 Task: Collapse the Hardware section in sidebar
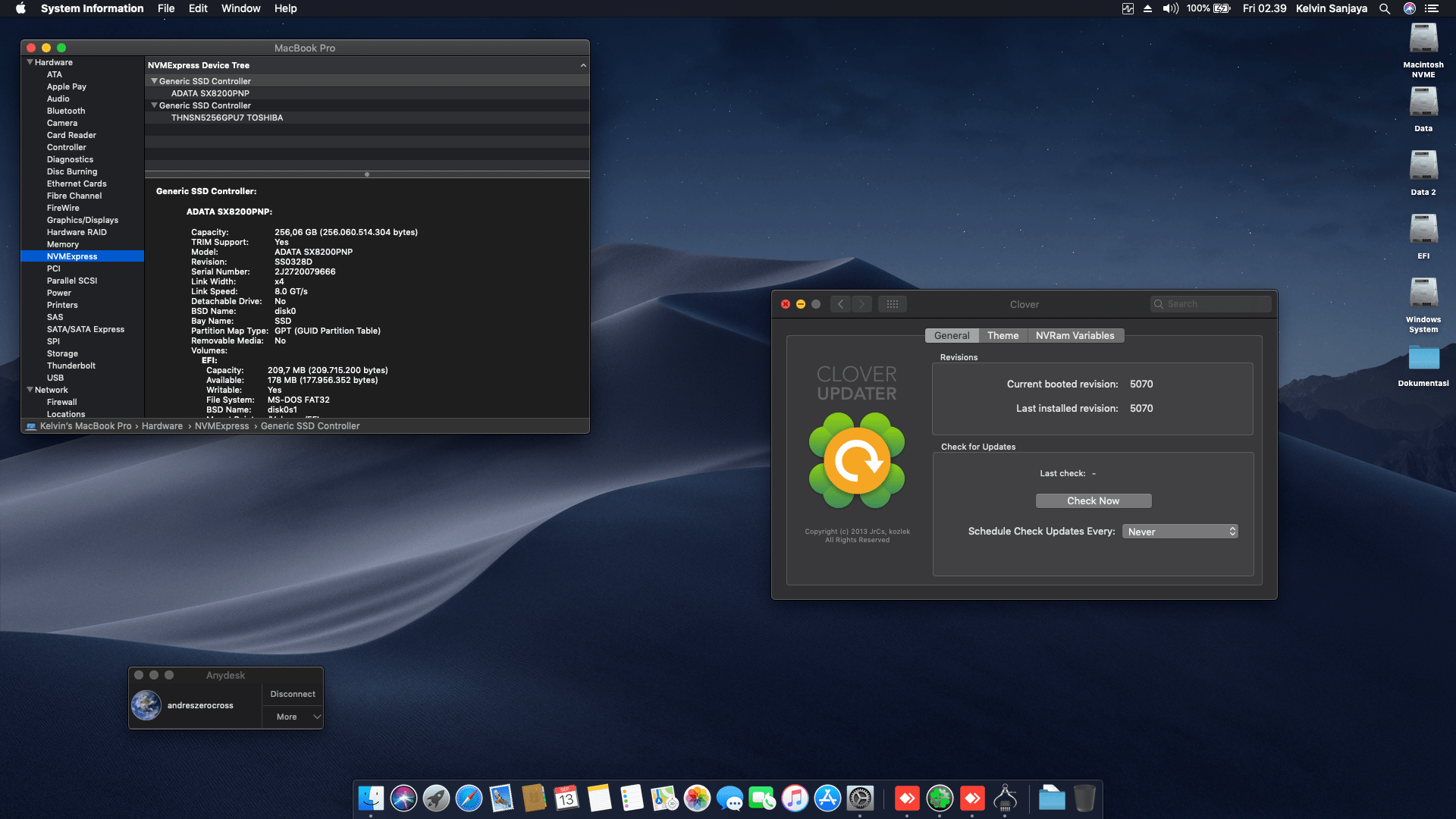tap(30, 62)
